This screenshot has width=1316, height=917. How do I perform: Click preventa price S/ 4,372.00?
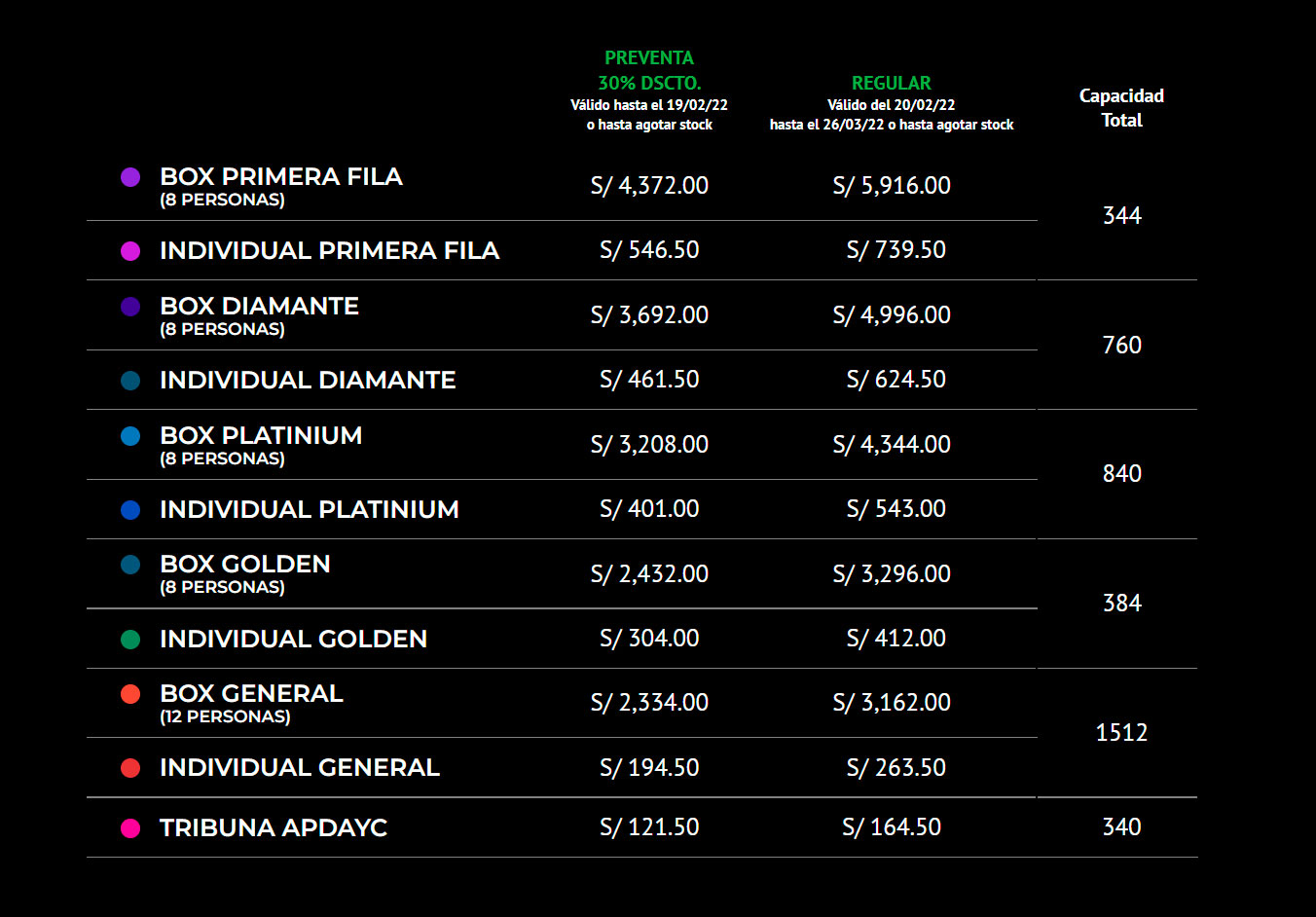click(x=649, y=186)
